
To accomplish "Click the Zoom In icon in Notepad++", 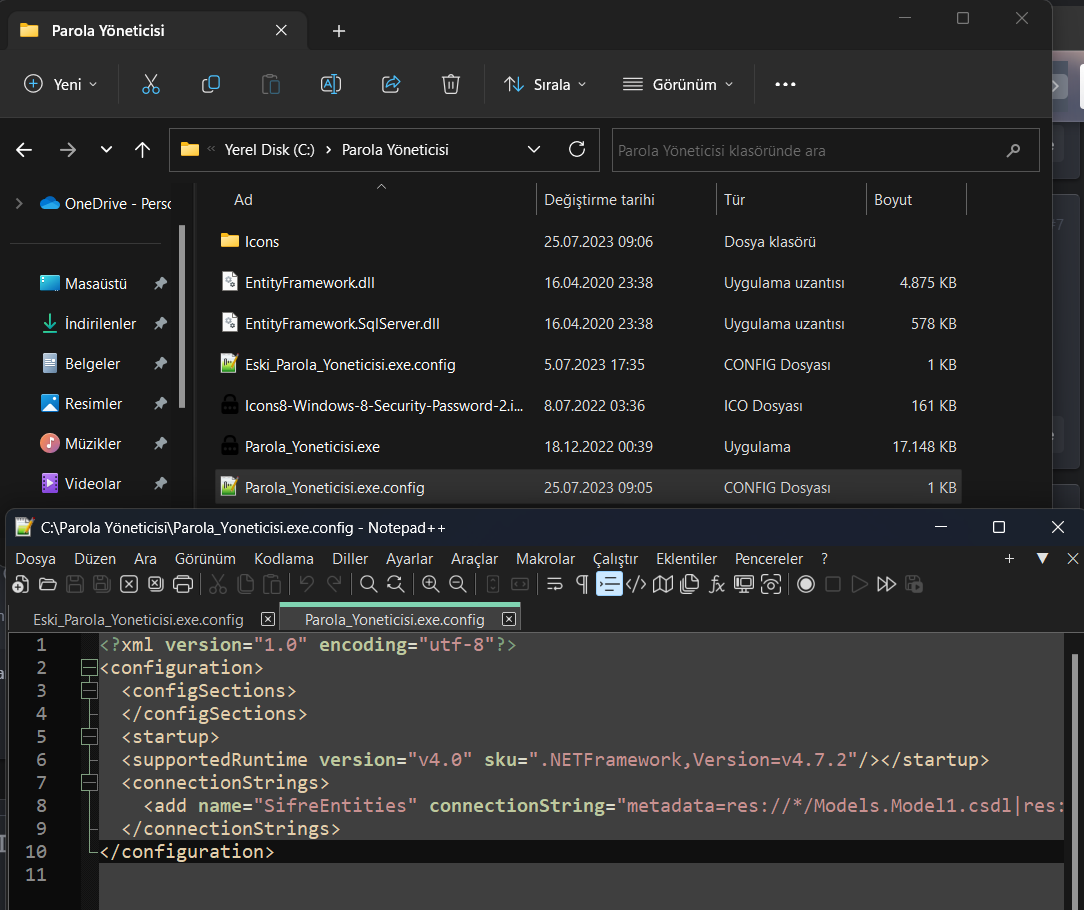I will pos(430,584).
